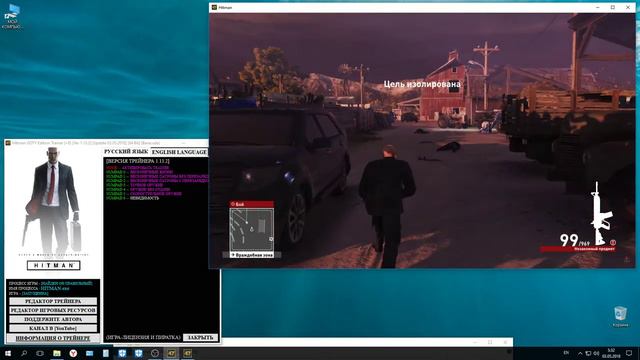Open Мой компьютер desktop icon
This screenshot has height=360, width=640.
12,16
